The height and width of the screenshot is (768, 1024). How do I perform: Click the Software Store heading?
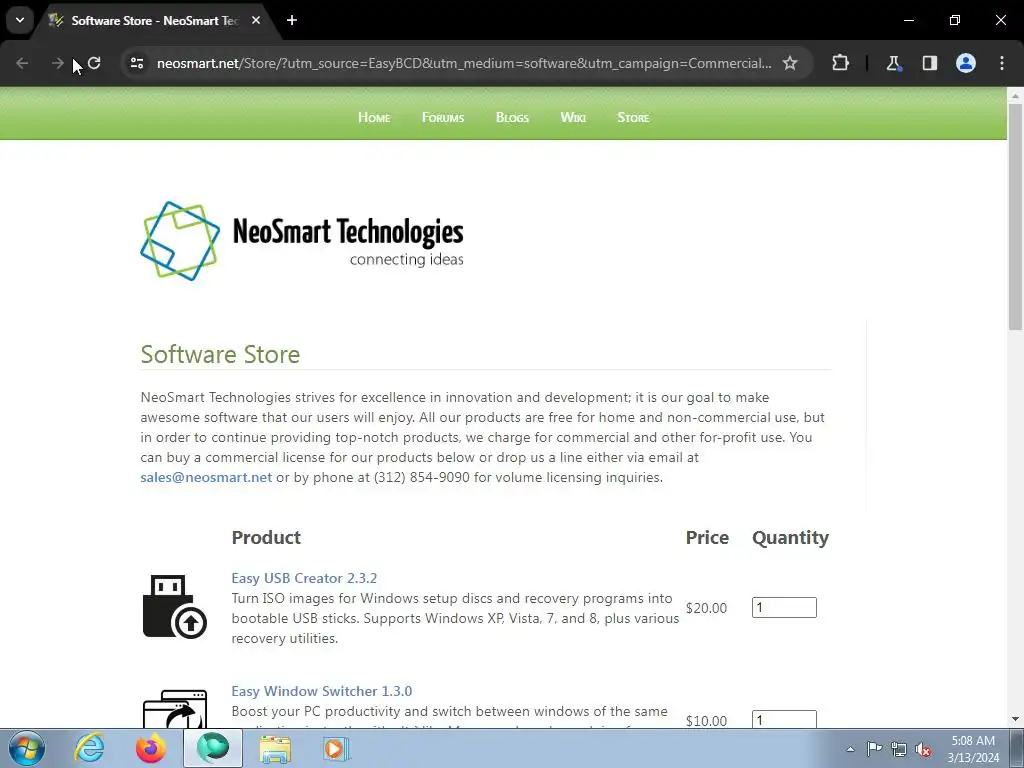220,354
